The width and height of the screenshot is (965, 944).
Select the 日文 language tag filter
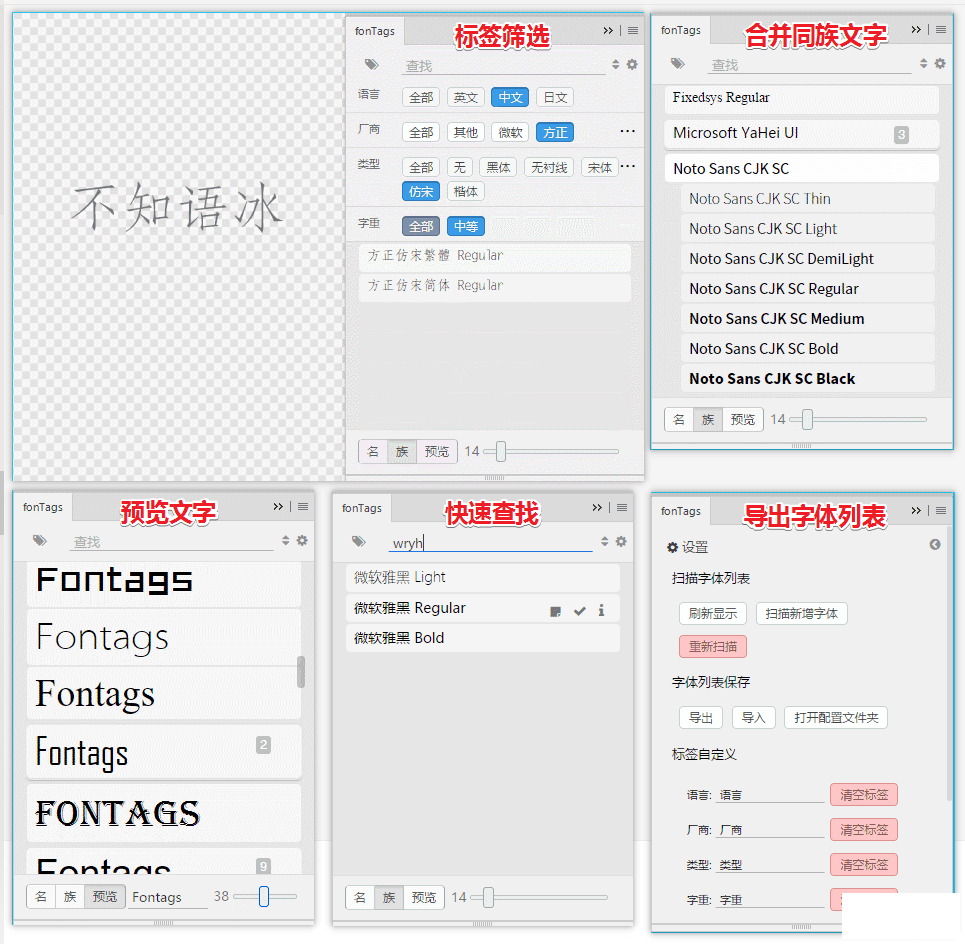tap(555, 97)
